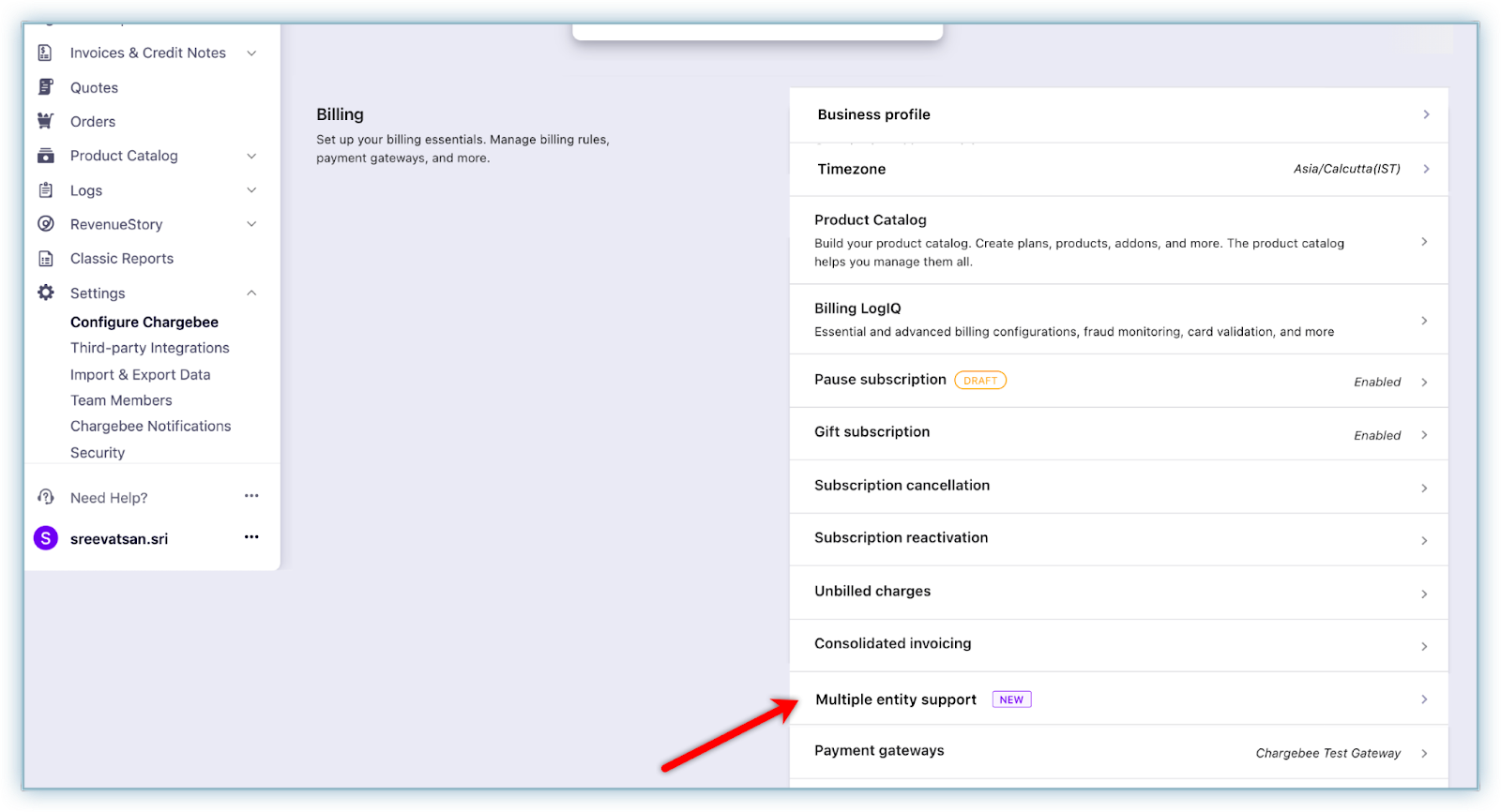Open Chargebee Notifications settings
The width and height of the screenshot is (1501, 812).
point(150,427)
